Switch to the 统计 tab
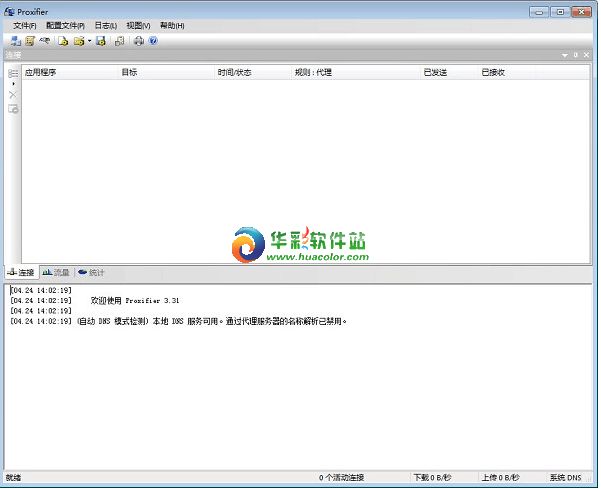 click(91, 272)
